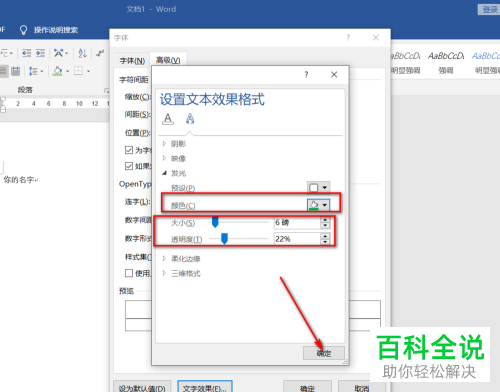500x392 pixels.
Task: Toggle the 如果 grid checkbox
Action: [x=129, y=166]
